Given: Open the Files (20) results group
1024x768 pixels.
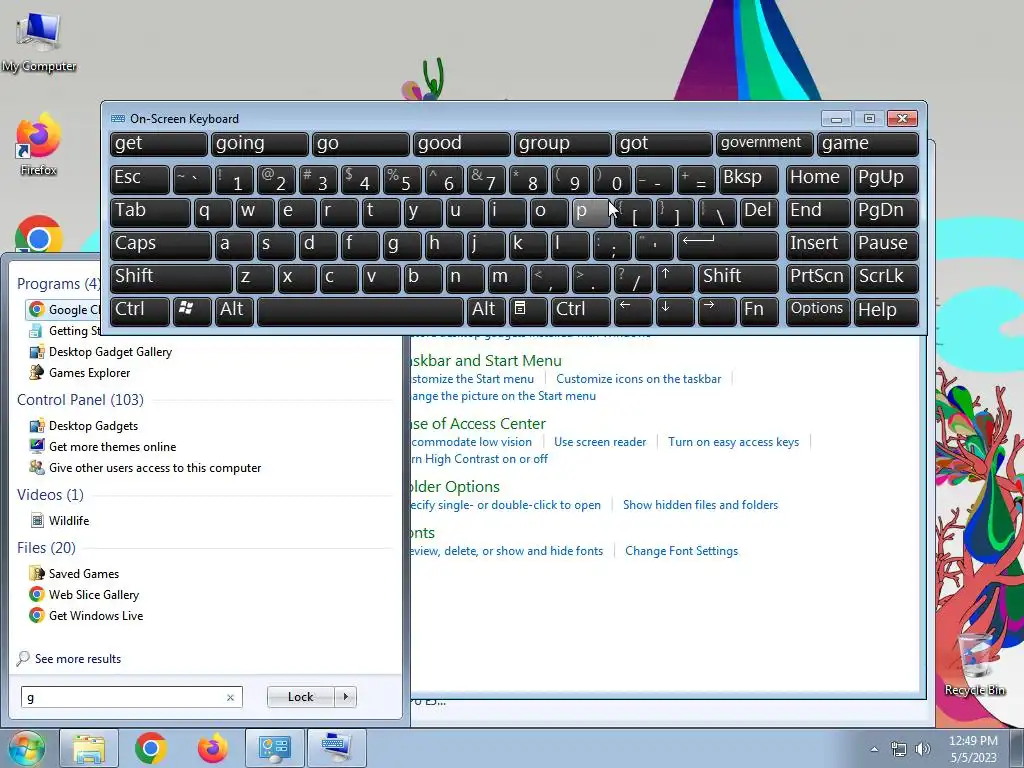Looking at the screenshot, I should pyautogui.click(x=46, y=547).
